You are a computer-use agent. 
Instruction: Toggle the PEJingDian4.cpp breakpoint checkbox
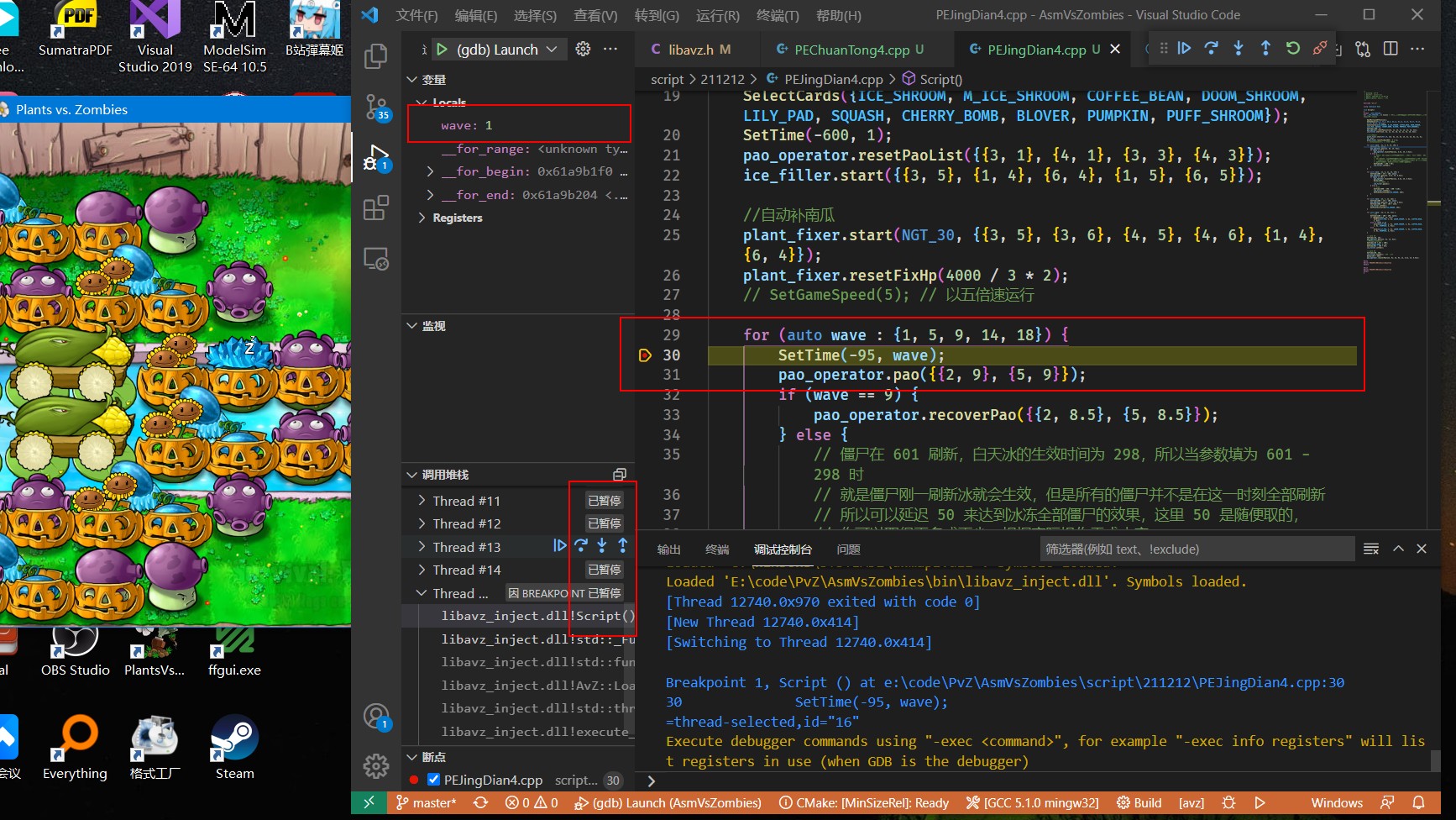pyautogui.click(x=433, y=780)
